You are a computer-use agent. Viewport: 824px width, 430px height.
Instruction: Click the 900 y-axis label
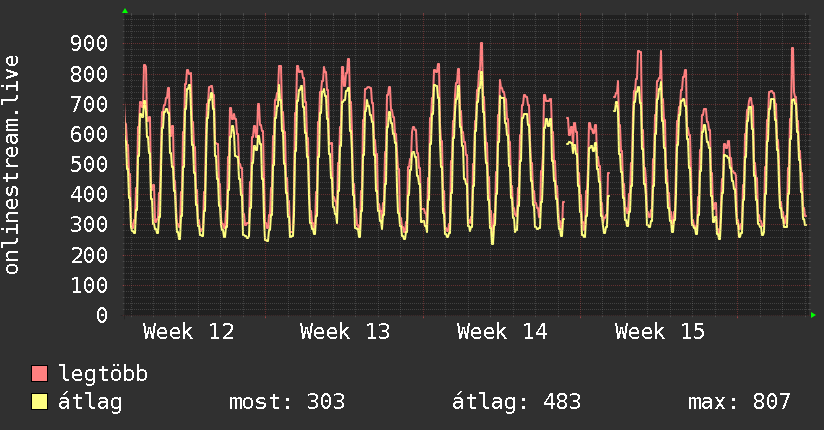[89, 44]
